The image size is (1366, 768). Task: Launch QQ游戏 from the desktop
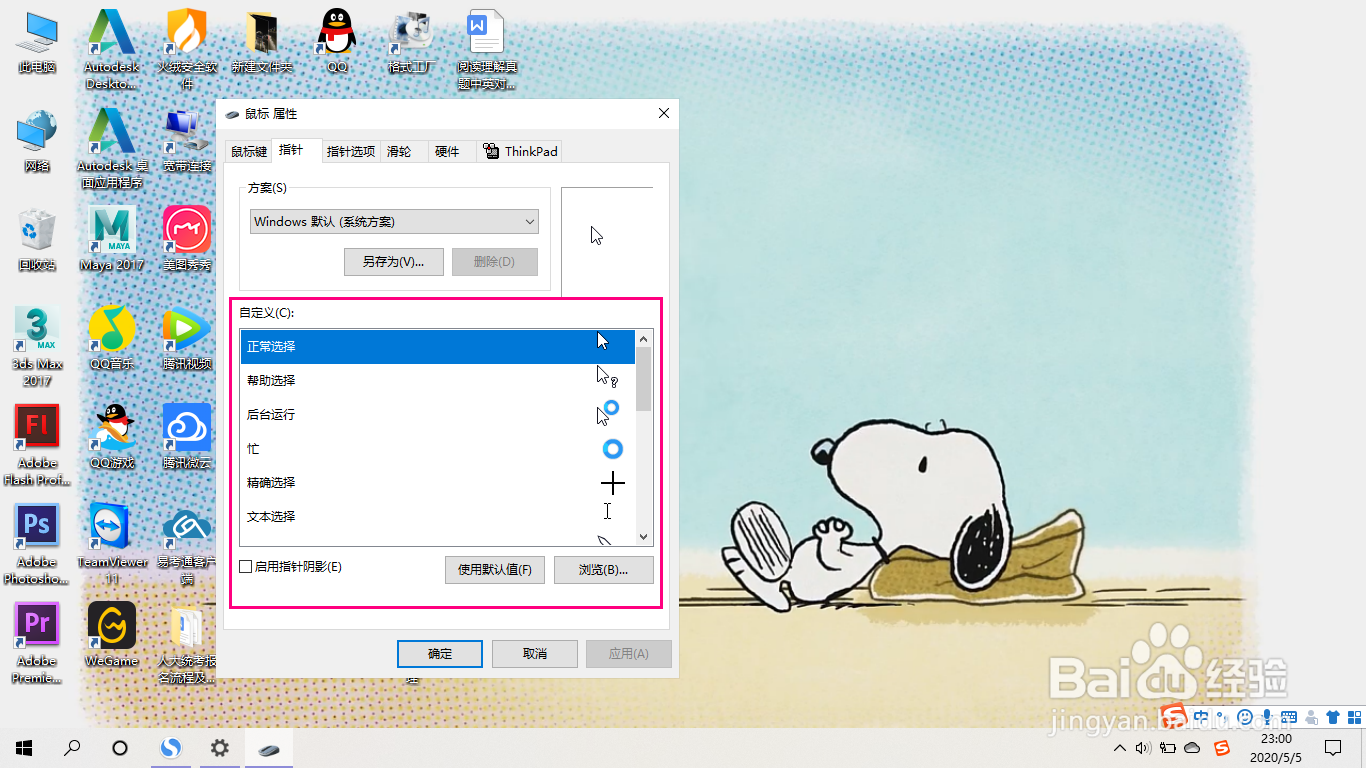pos(112,437)
